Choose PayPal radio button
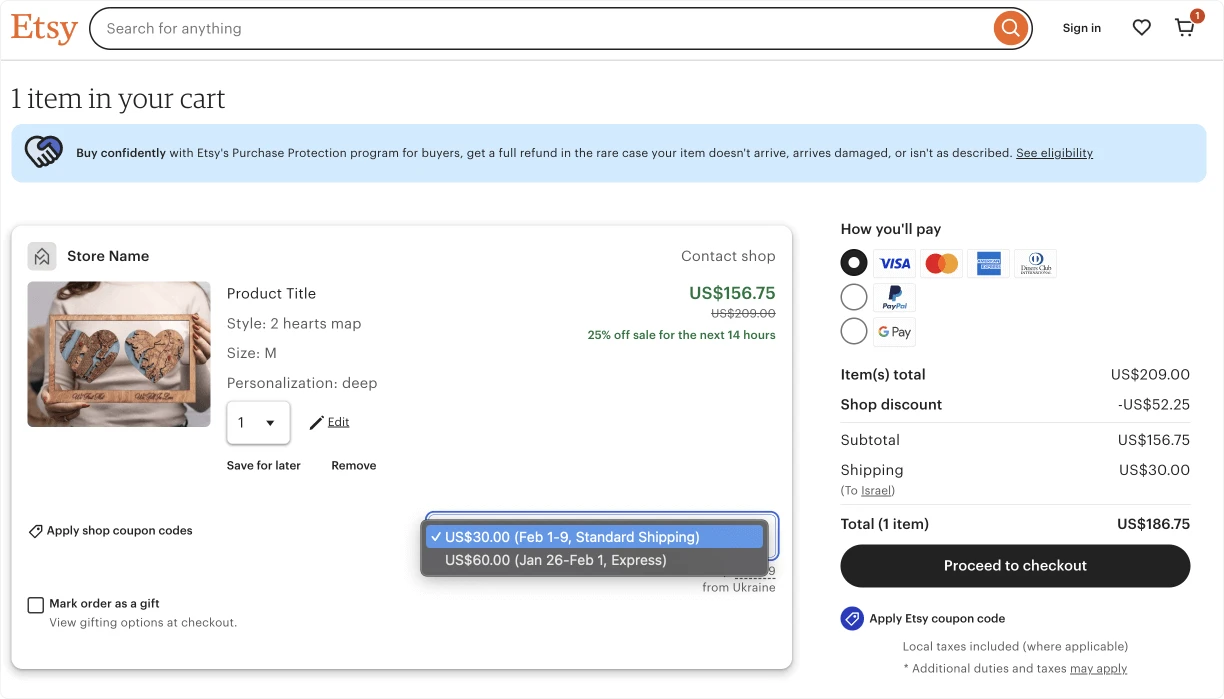 (x=854, y=297)
